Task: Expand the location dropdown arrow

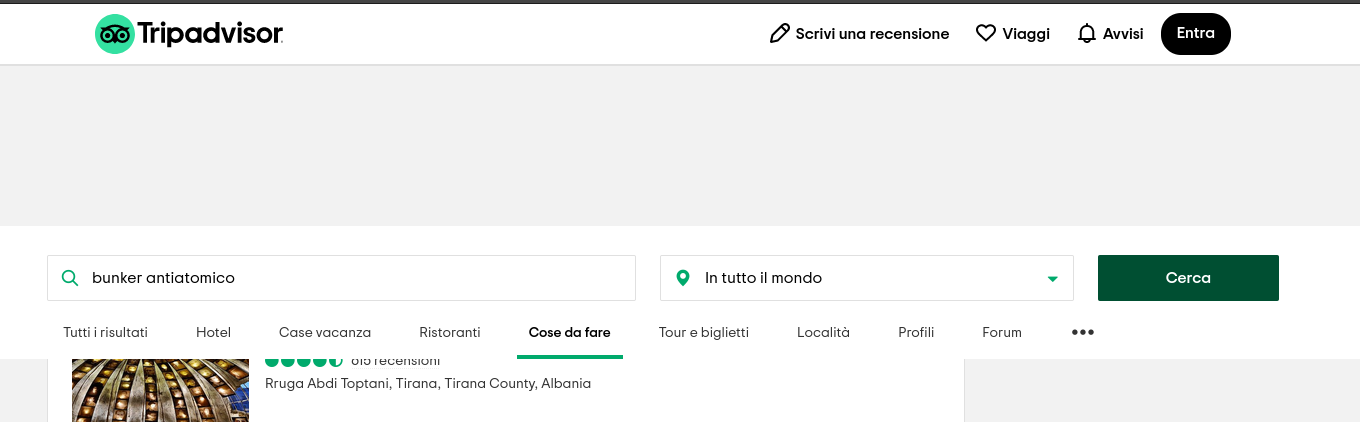Action: click(x=1052, y=279)
